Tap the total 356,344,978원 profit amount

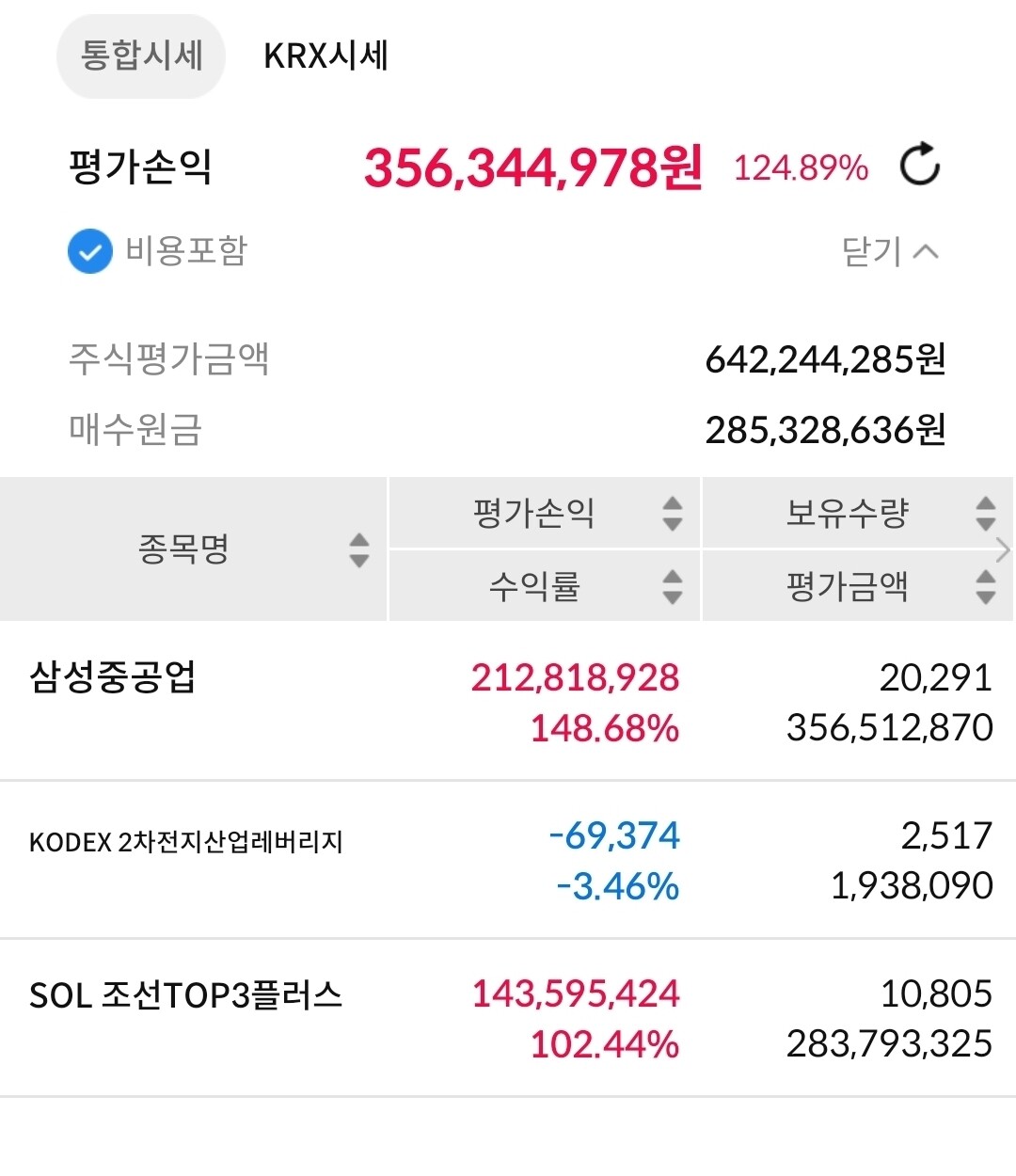click(532, 167)
